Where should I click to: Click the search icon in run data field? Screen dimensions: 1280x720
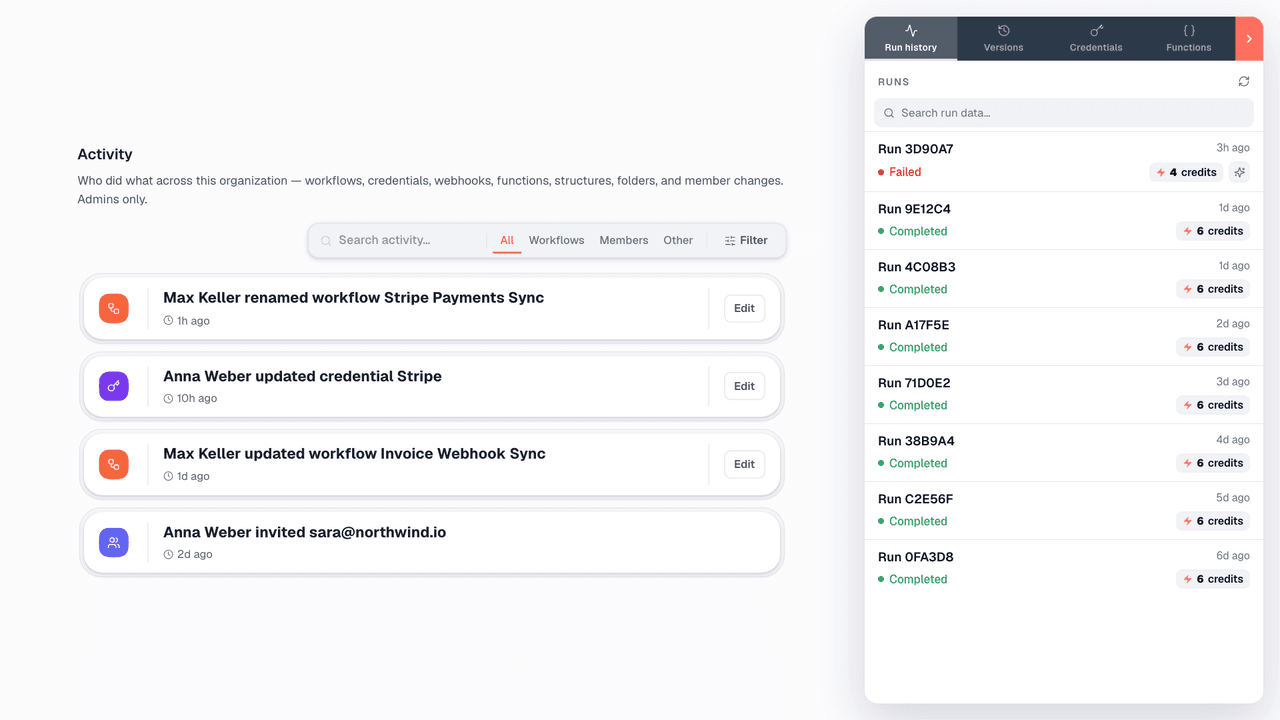889,113
